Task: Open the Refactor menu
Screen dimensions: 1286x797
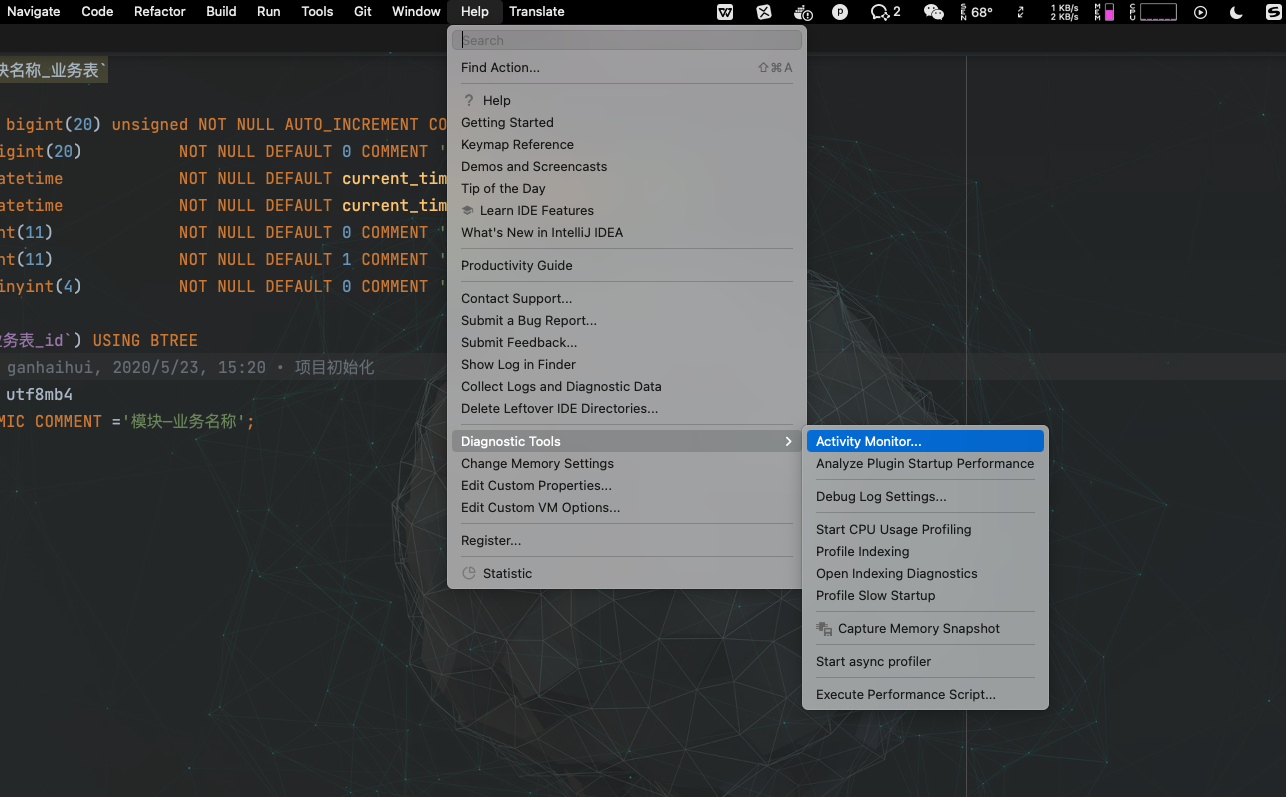Action: [x=160, y=11]
